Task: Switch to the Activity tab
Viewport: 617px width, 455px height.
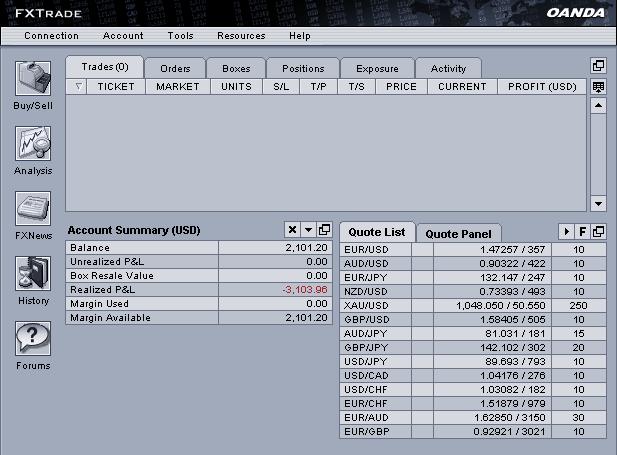Action: pyautogui.click(x=448, y=68)
